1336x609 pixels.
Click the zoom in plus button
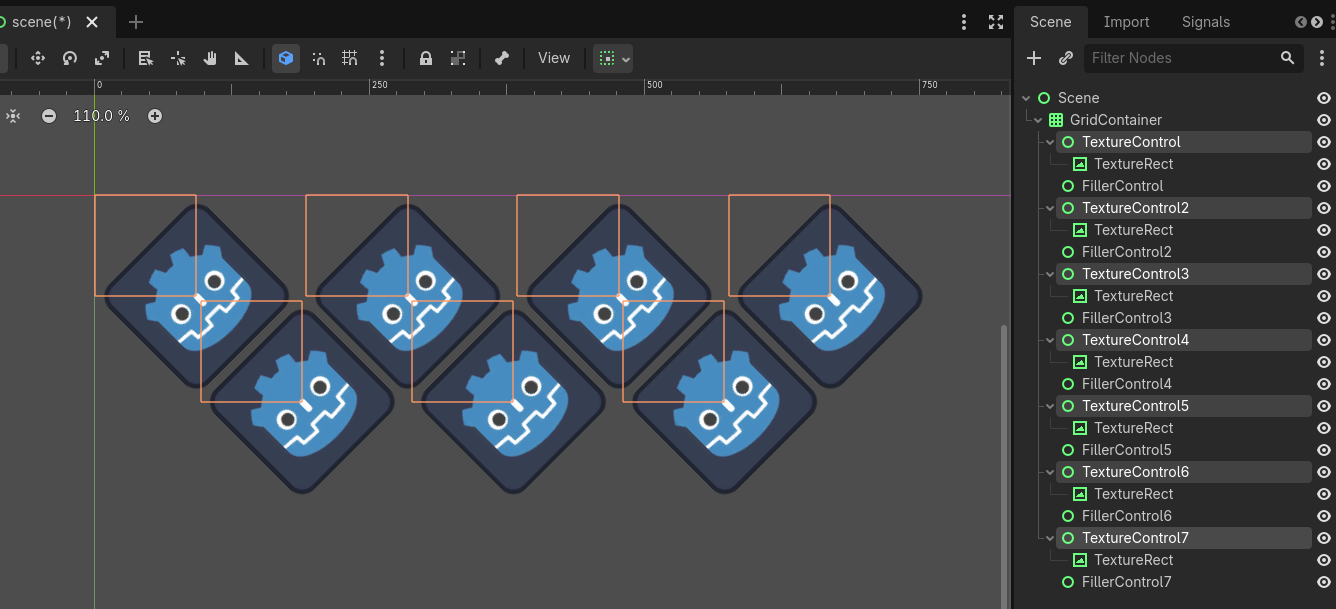click(x=155, y=116)
